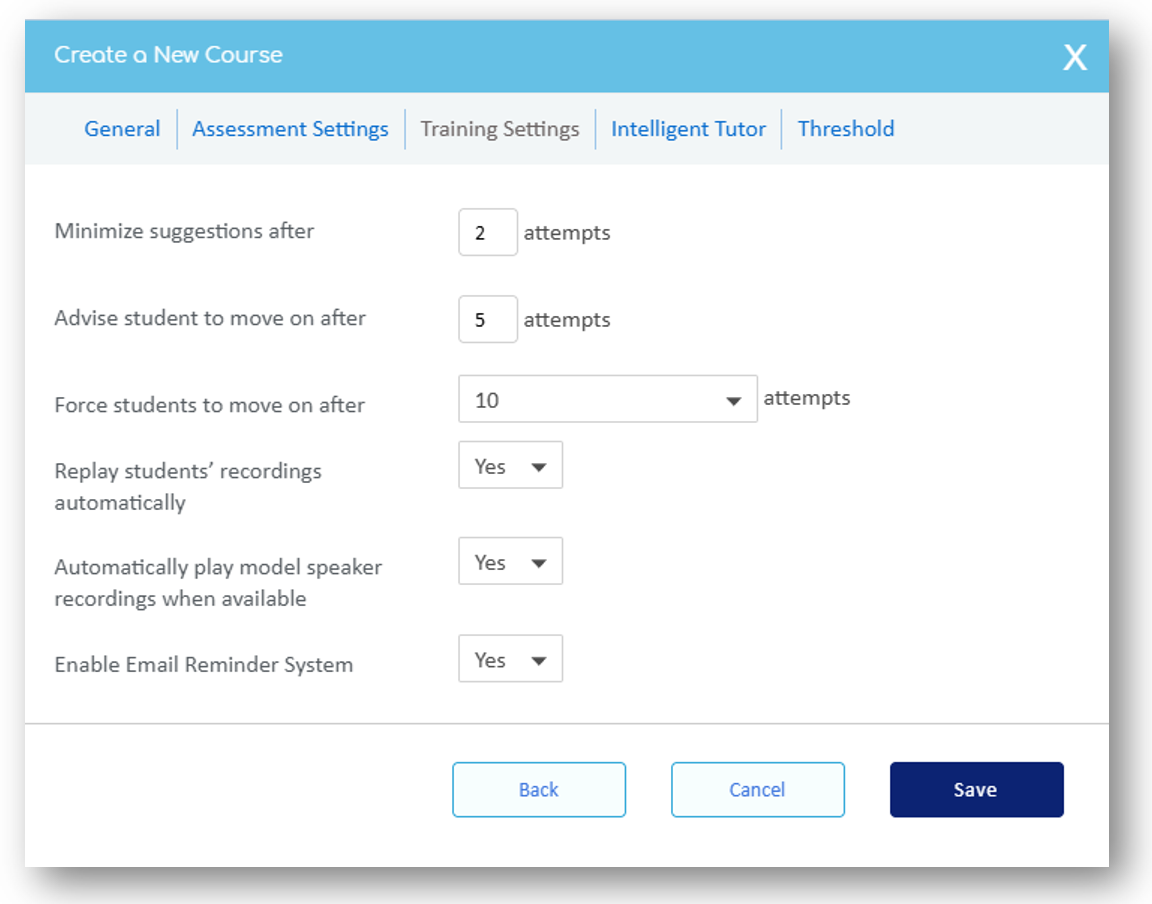Switch to the General tab
This screenshot has width=1152, height=904.
pyautogui.click(x=122, y=129)
